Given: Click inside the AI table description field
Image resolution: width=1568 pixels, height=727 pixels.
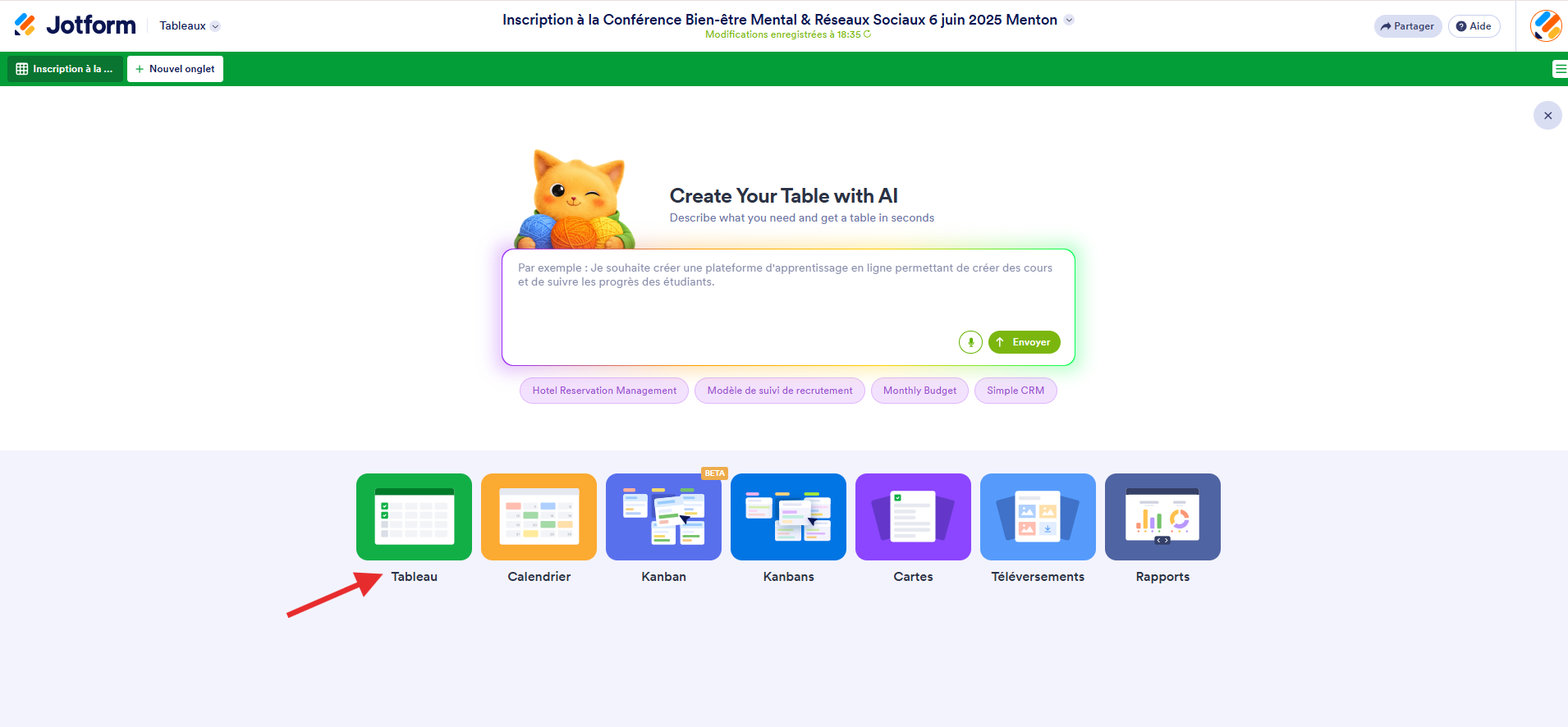Looking at the screenshot, I should (x=788, y=307).
